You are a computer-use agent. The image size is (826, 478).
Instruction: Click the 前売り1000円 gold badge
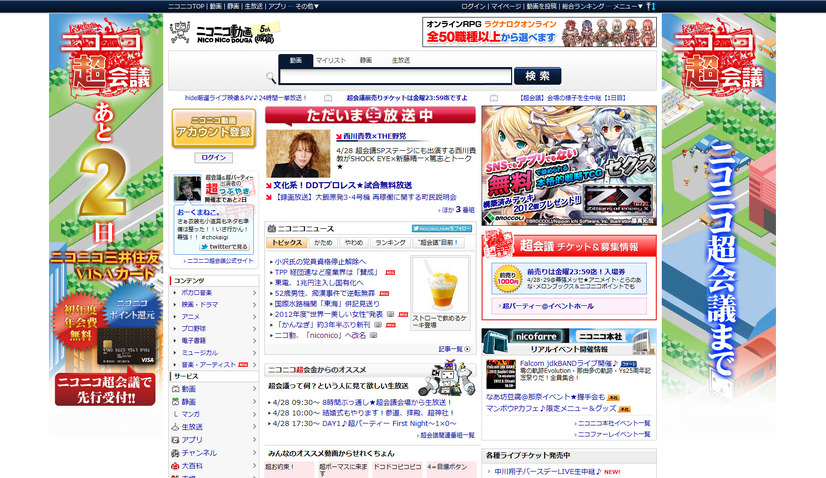[x=508, y=278]
